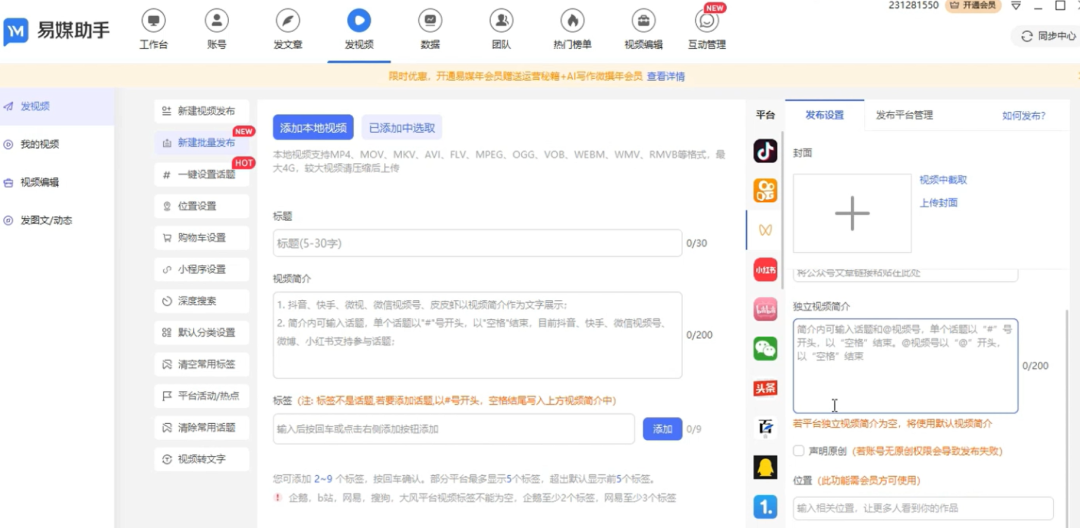
Task: Choose 新建批量发布 option
Action: coord(202,142)
